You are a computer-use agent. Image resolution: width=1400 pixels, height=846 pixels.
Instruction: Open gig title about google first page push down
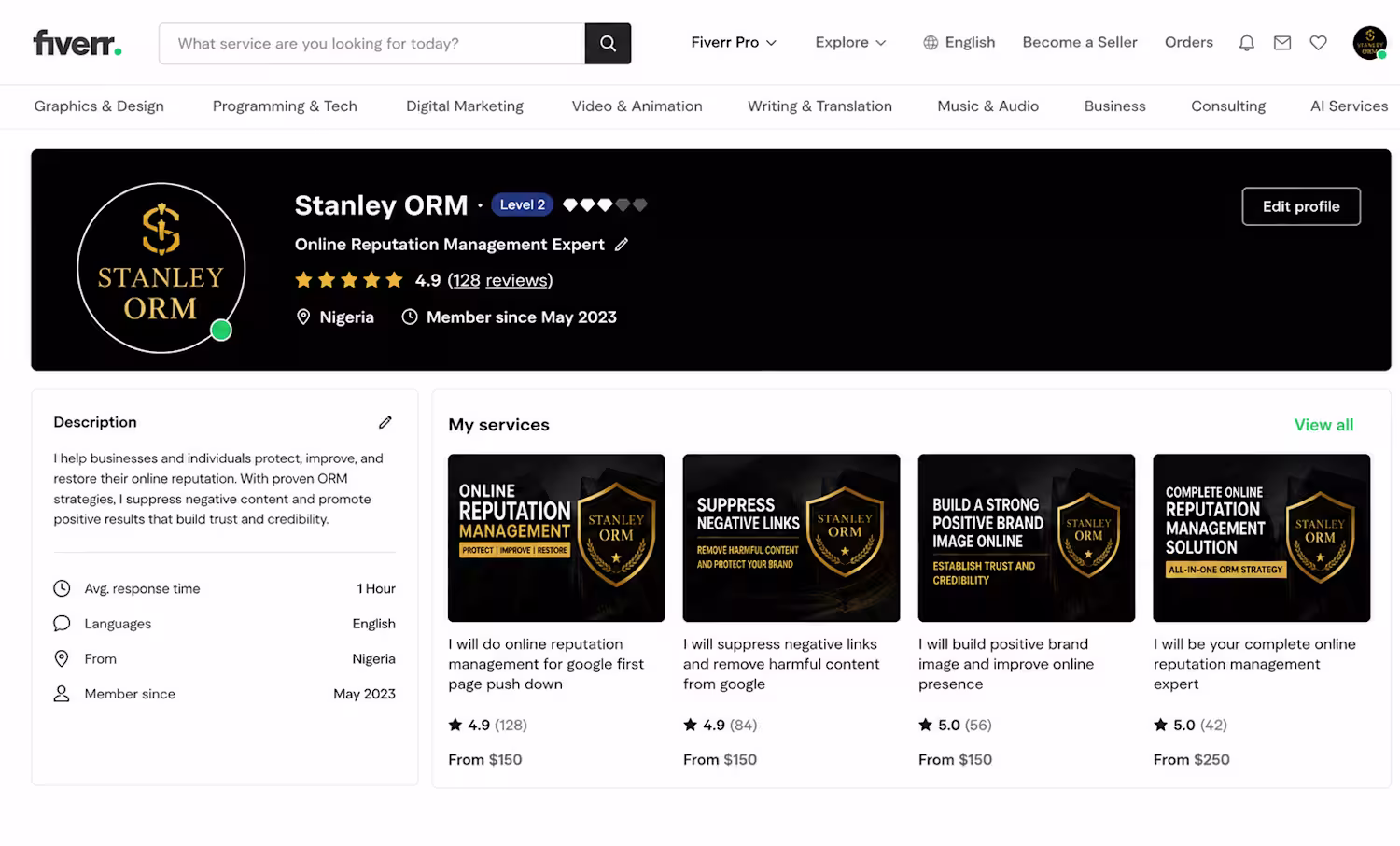point(546,664)
